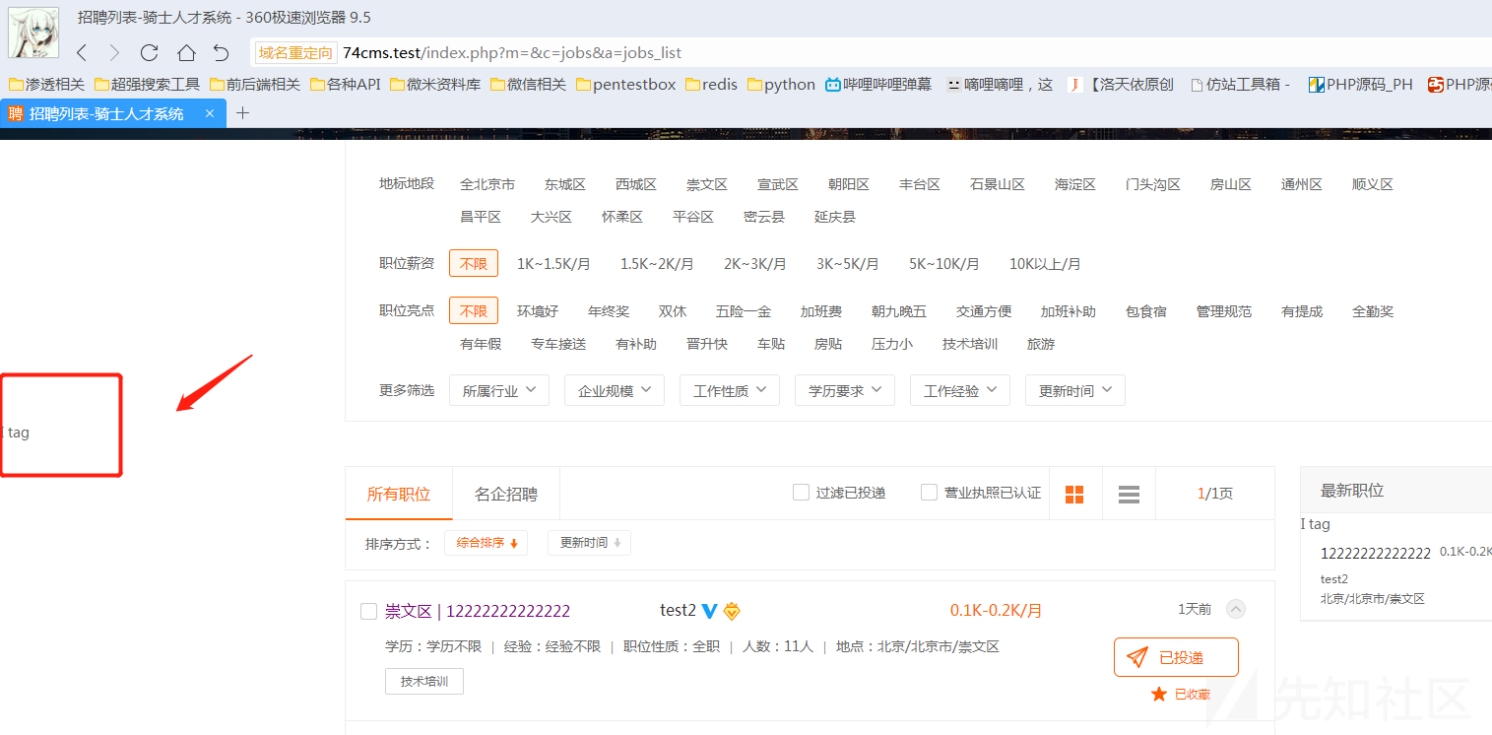Select the 所有职位 tab
Viewport: 1492px width, 735px height.
(398, 494)
